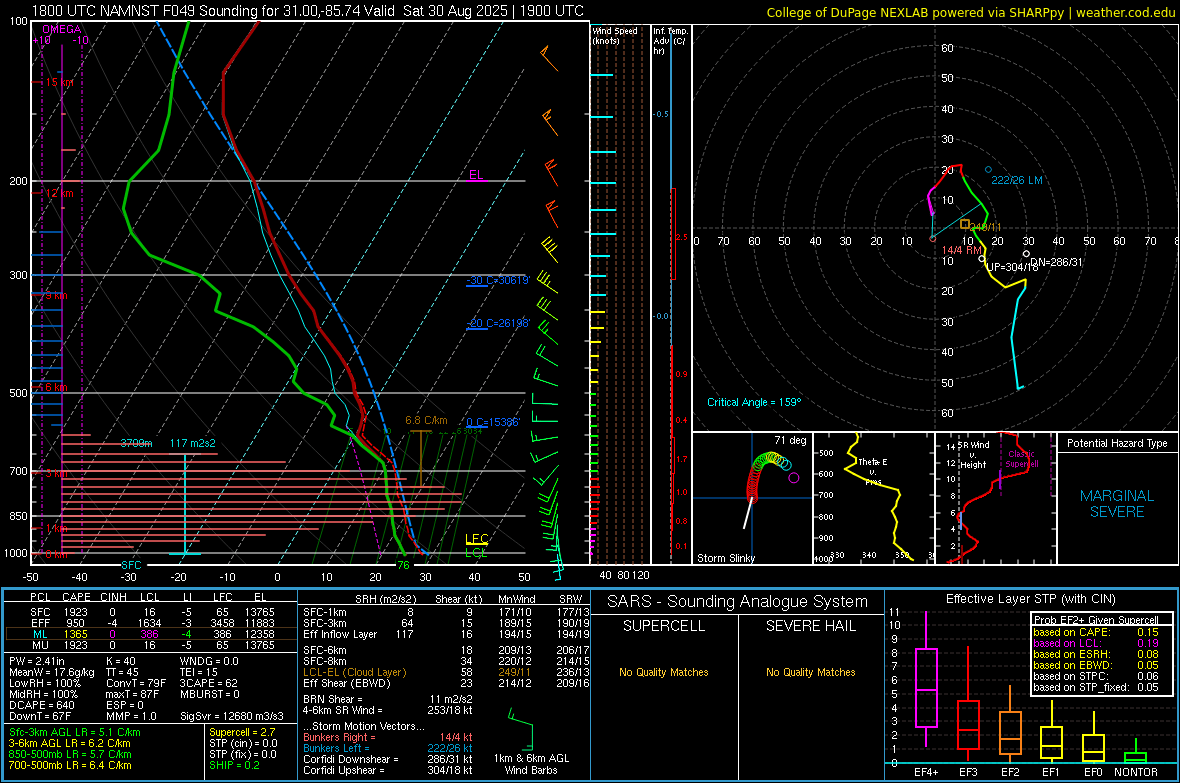Click the 3CAPE = 62 value
Image resolution: width=1180 pixels, height=783 pixels.
point(208,683)
